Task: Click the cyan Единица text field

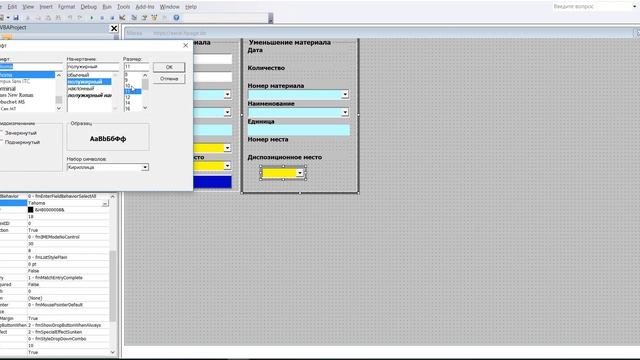Action: [299, 130]
